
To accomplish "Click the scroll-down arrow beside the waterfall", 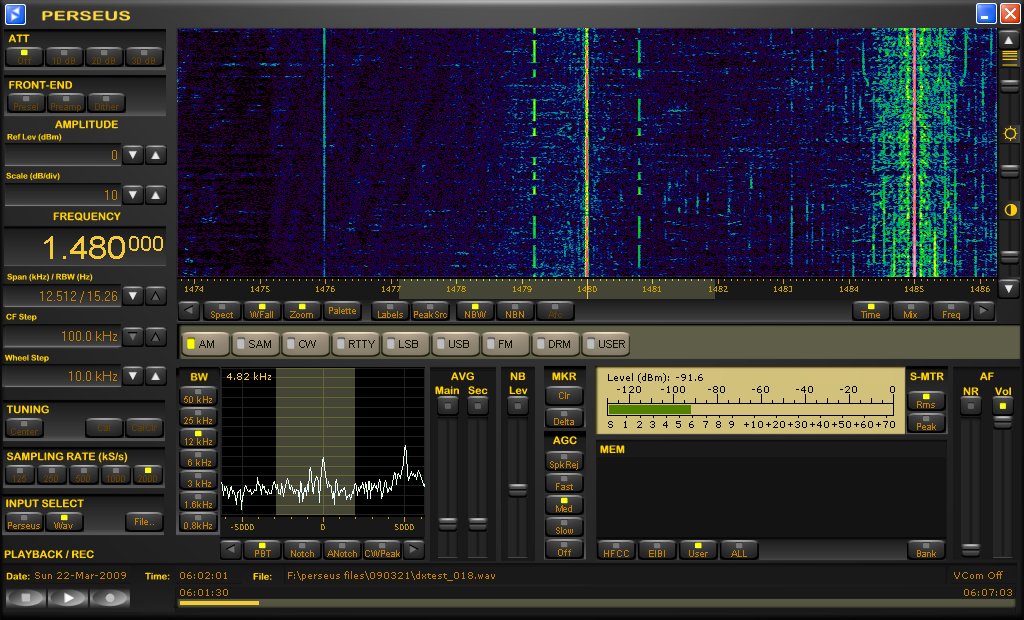I will tap(1009, 287).
